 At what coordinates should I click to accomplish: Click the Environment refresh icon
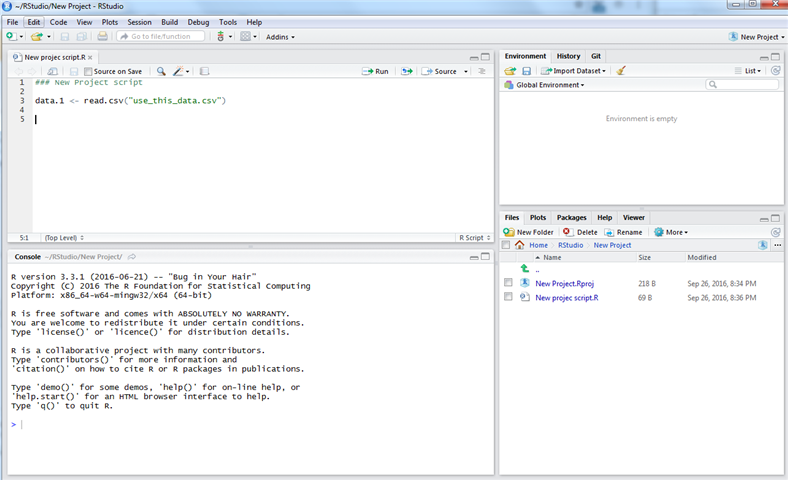(775, 71)
